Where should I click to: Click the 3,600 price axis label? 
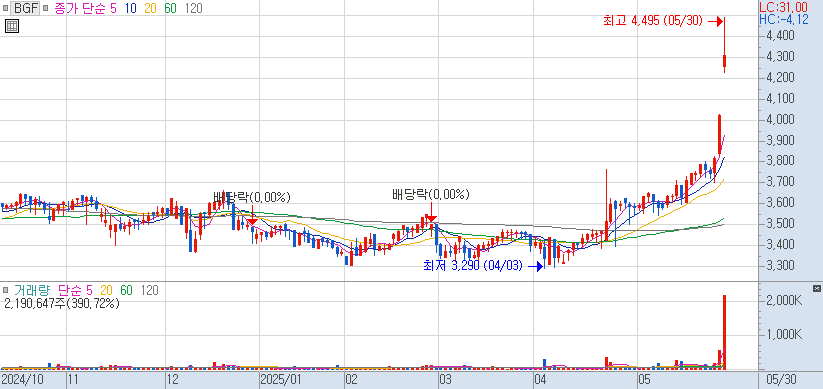click(x=780, y=203)
